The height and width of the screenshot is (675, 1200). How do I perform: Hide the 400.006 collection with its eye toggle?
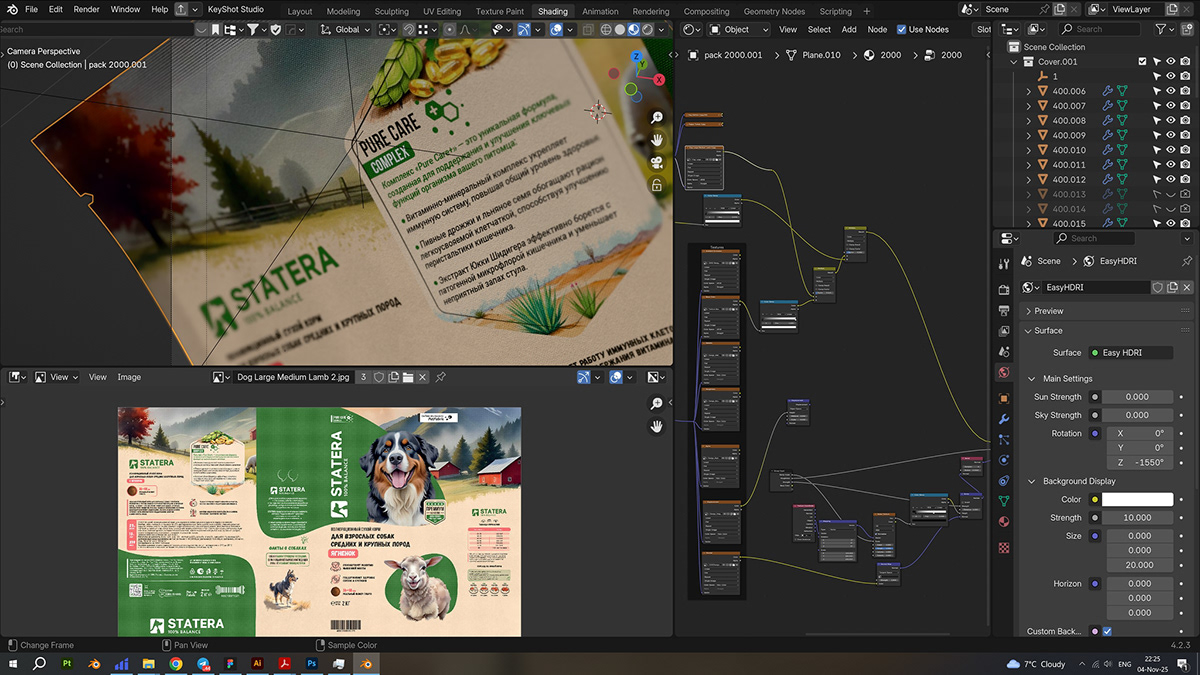pyautogui.click(x=1171, y=91)
